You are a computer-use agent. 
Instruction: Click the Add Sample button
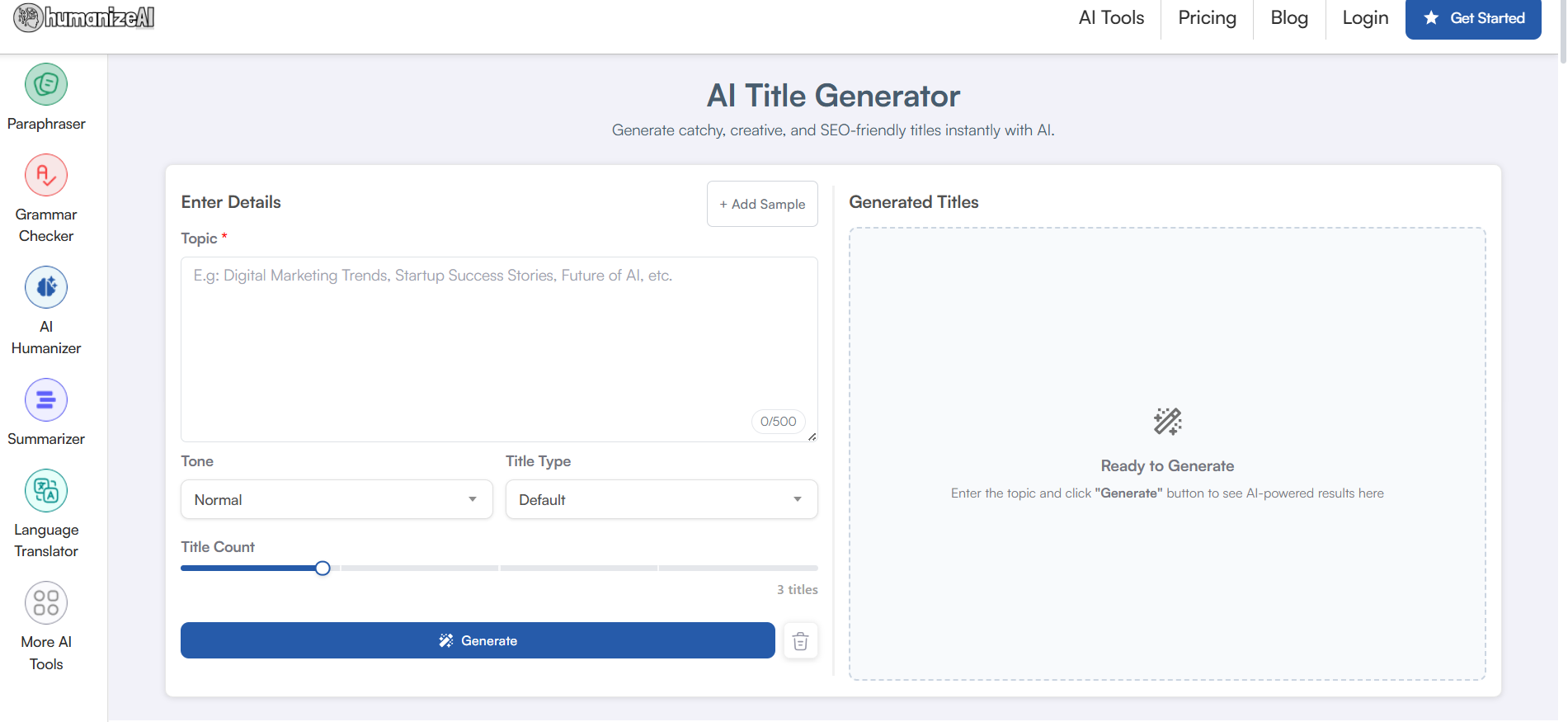click(762, 204)
